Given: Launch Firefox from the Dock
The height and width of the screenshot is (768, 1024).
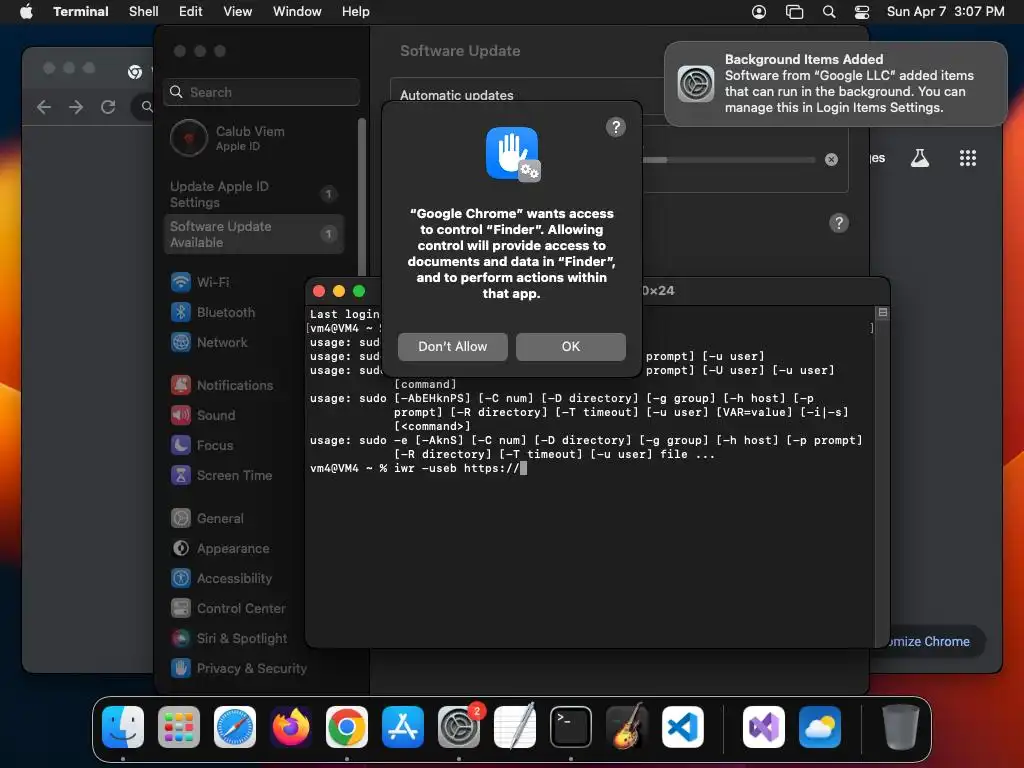Looking at the screenshot, I should tap(291, 727).
